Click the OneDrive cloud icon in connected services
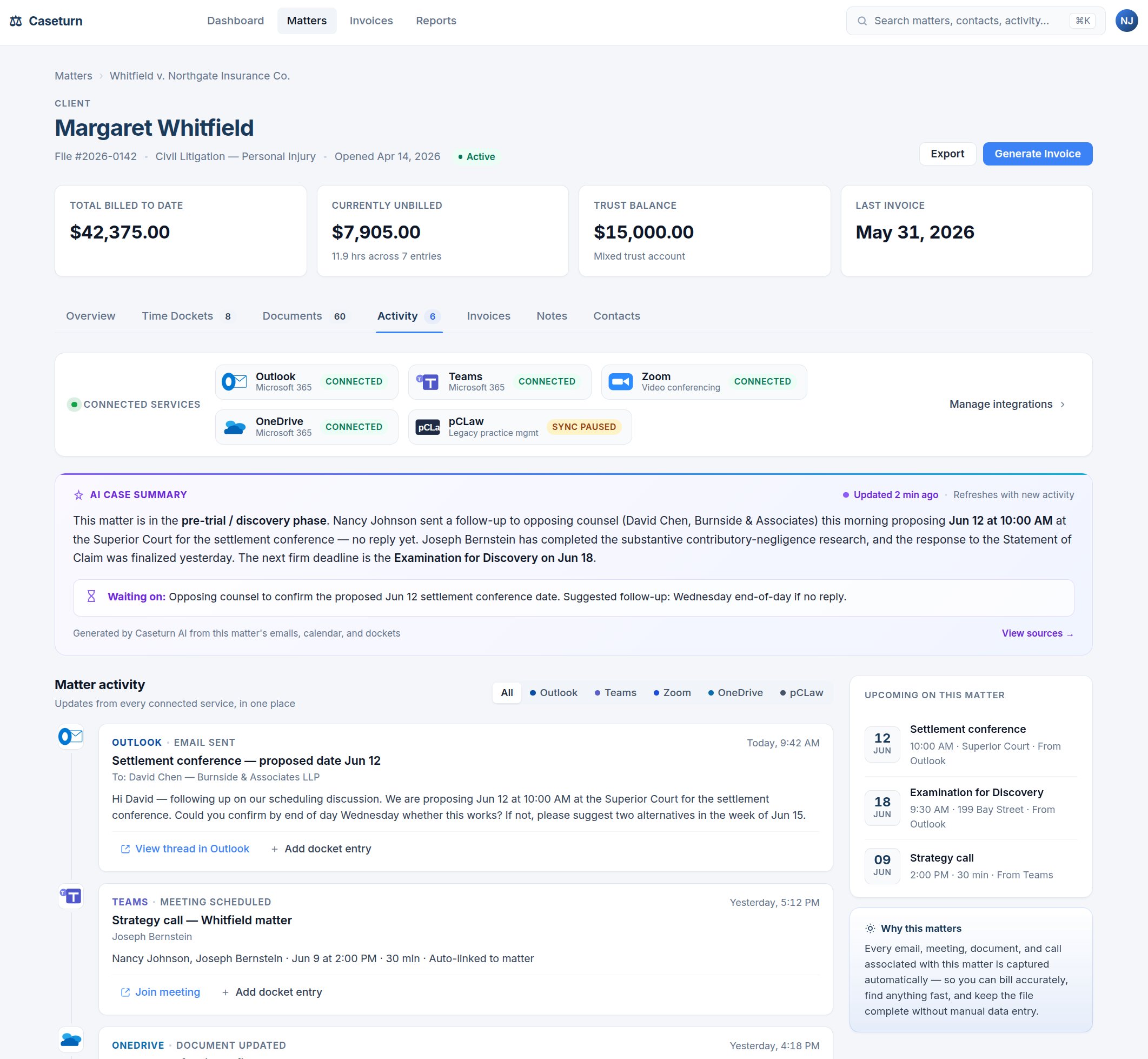Image resolution: width=1148 pixels, height=1059 pixels. tap(234, 427)
